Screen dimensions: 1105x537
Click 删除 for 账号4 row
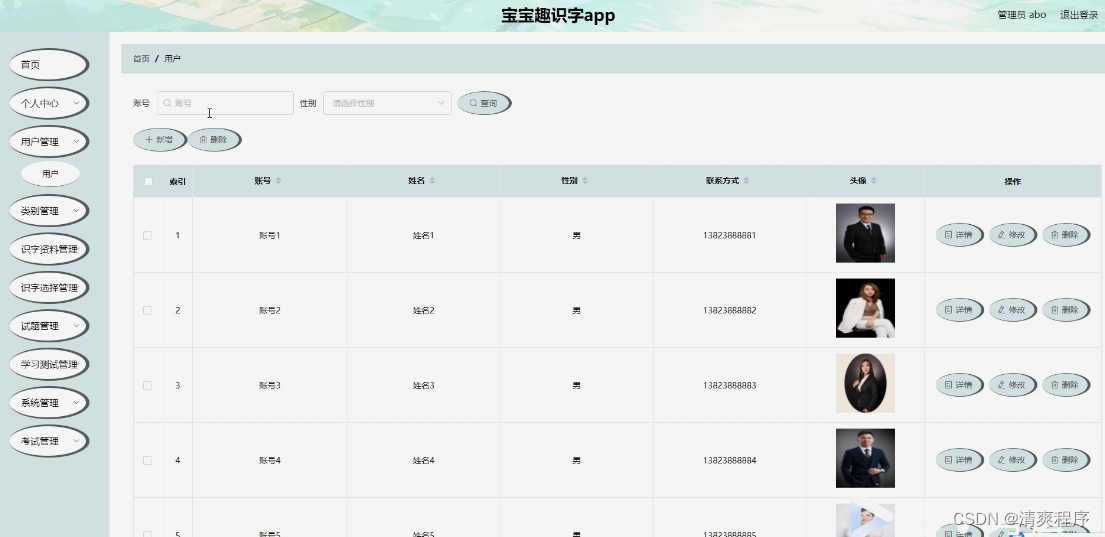(x=1066, y=459)
